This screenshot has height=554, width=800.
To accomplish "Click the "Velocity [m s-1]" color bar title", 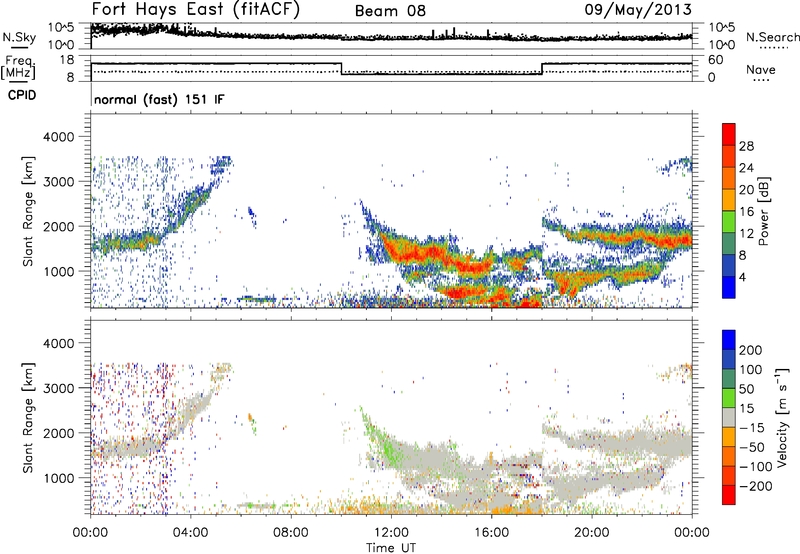I will click(782, 417).
